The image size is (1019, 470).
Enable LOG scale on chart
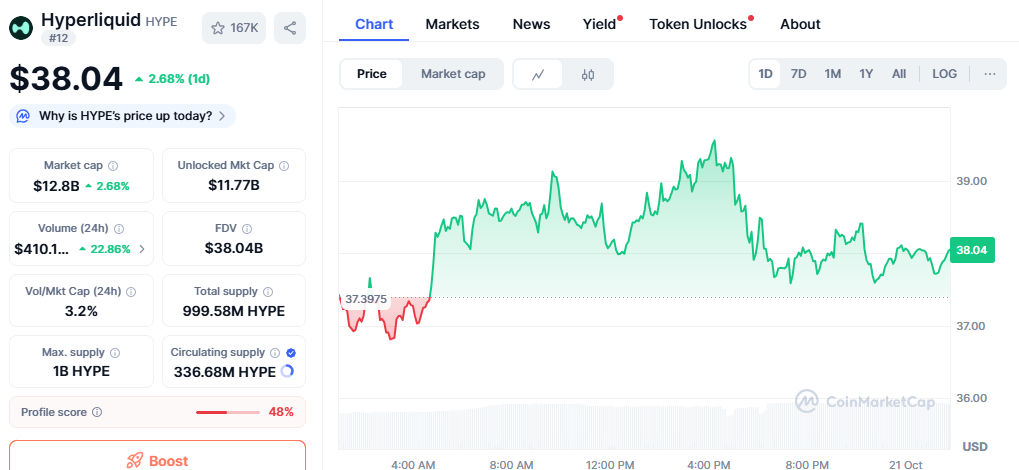click(x=944, y=74)
